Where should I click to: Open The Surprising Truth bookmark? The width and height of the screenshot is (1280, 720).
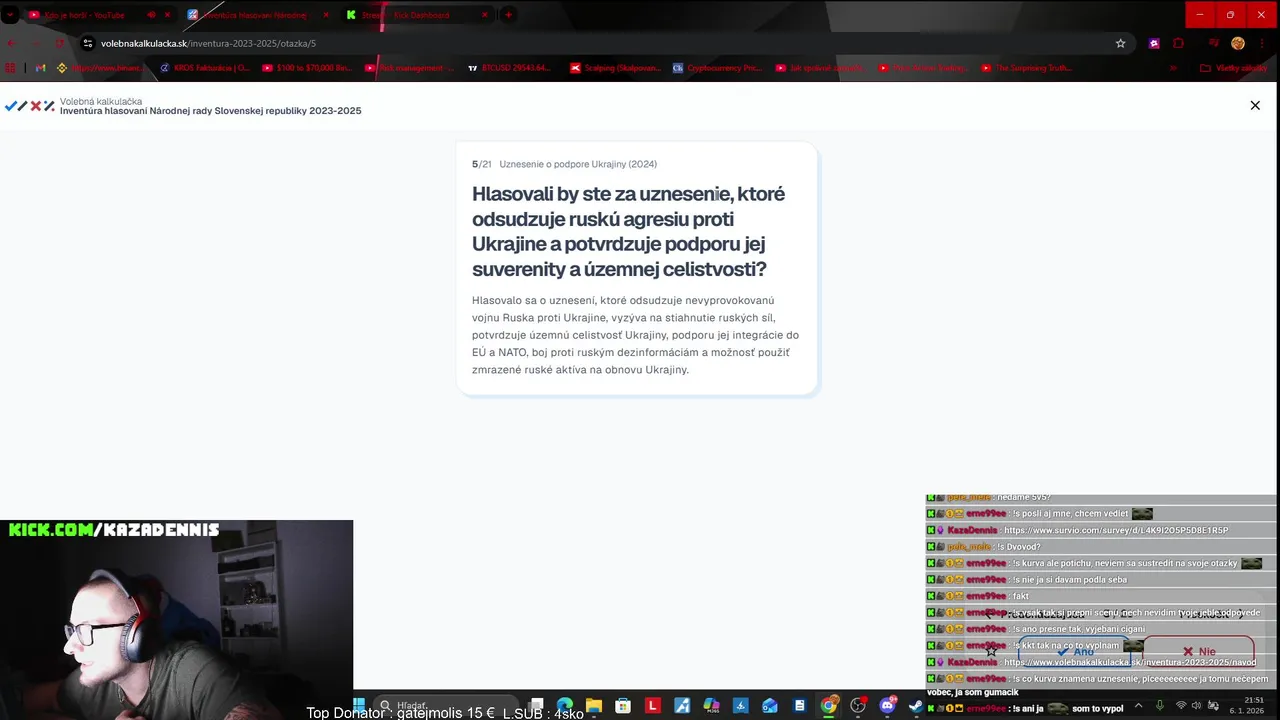point(1026,68)
